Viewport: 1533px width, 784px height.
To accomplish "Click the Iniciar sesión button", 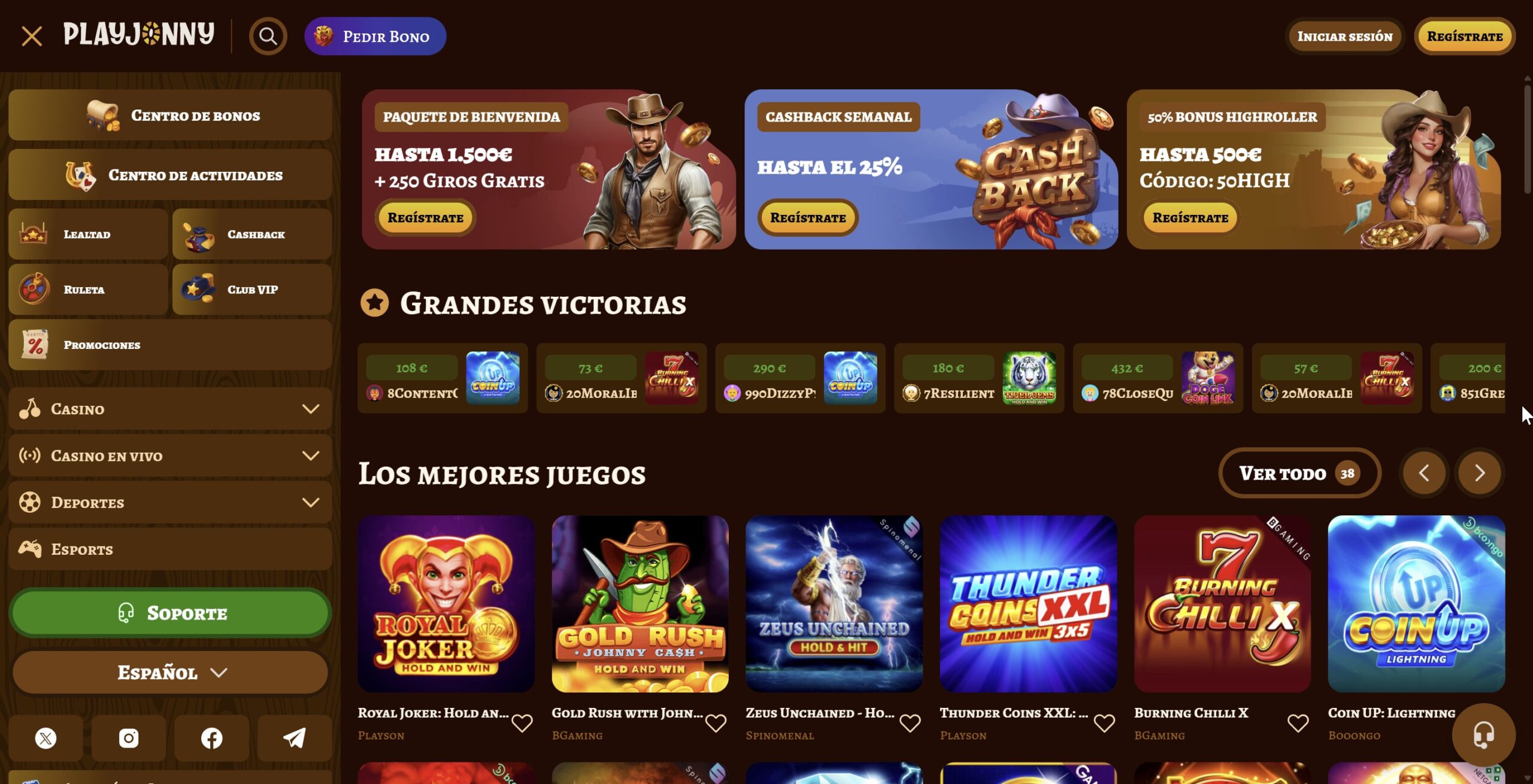I will (x=1344, y=37).
